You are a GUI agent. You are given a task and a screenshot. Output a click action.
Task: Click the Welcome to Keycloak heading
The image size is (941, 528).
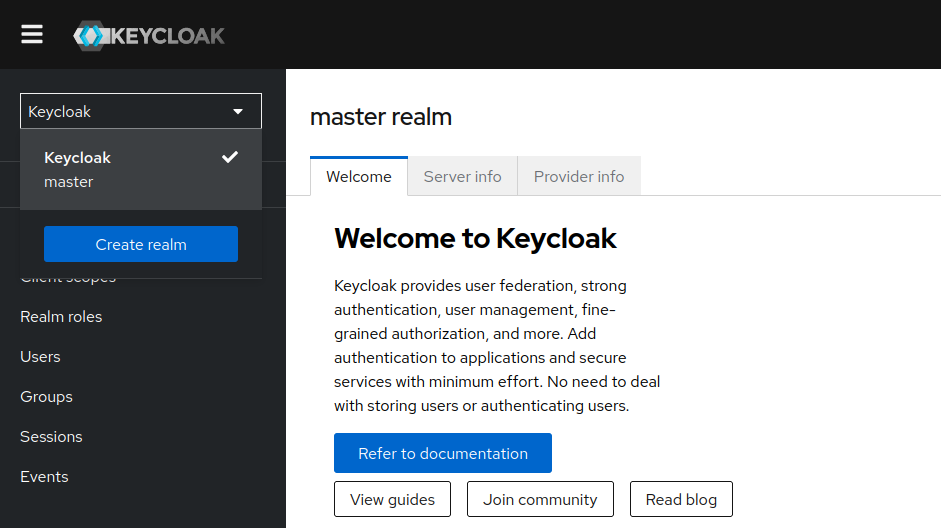coord(475,239)
